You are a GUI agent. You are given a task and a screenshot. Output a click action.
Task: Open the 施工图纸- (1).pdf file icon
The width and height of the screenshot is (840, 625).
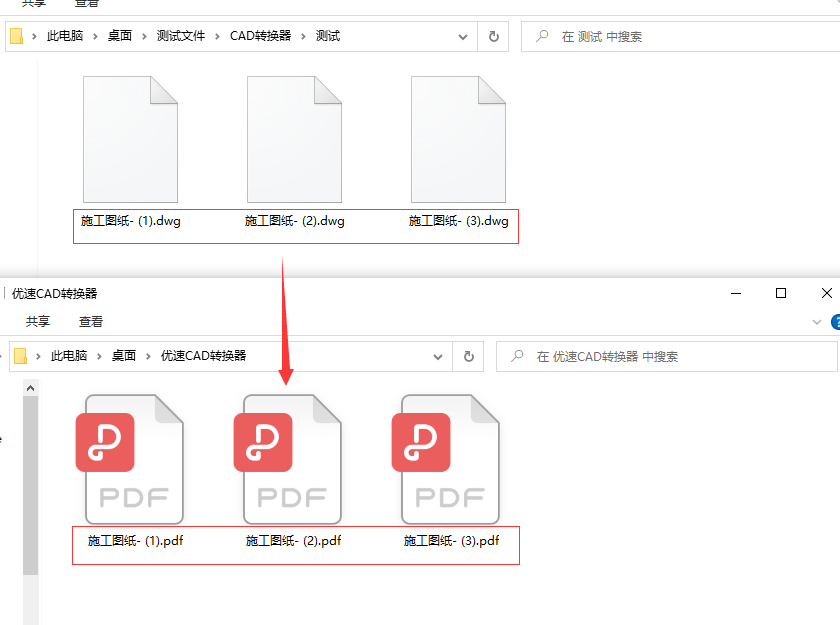coord(134,460)
